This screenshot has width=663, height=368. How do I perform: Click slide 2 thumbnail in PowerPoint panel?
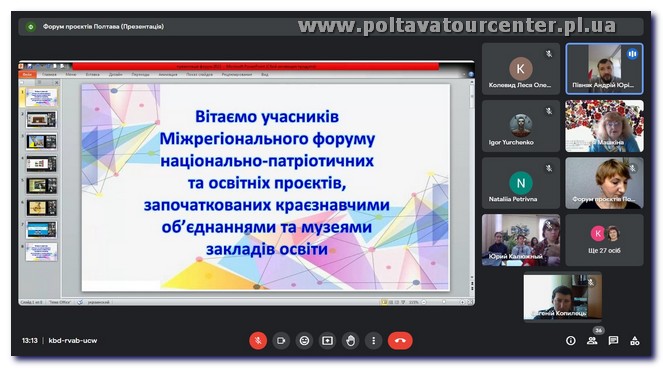(41, 119)
